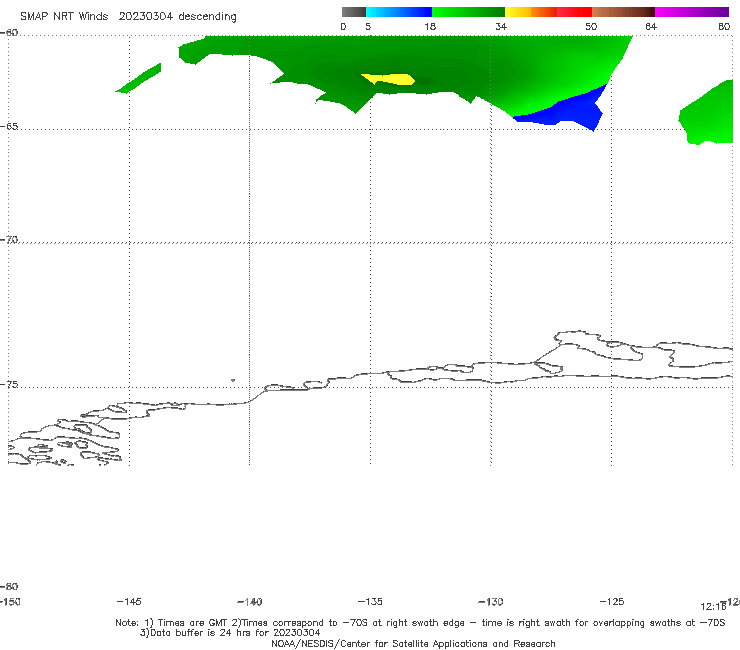740x650 pixels.
Task: Click the NOAA/NESDIS credit line
Action: [413, 643]
